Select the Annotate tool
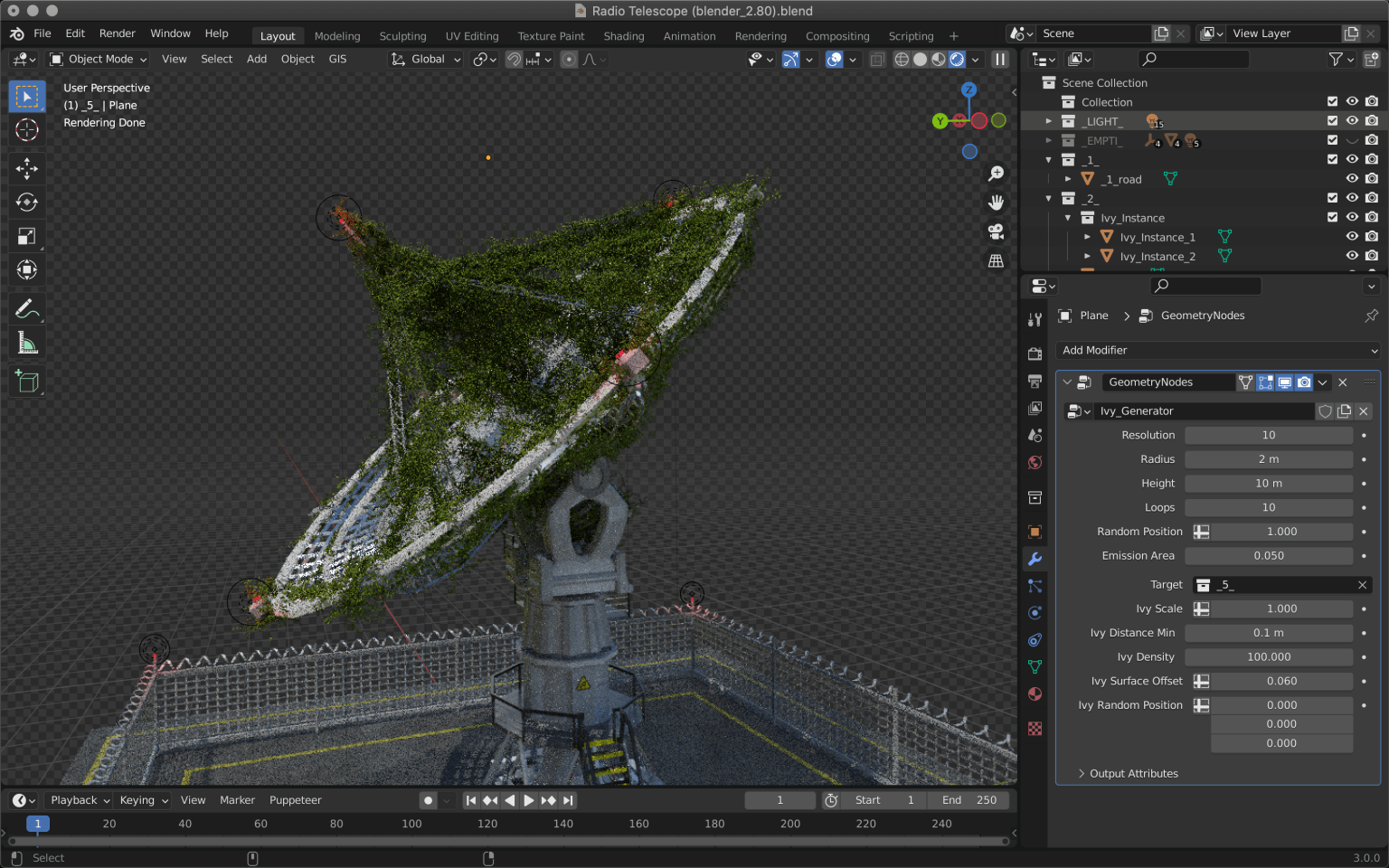 pos(26,308)
